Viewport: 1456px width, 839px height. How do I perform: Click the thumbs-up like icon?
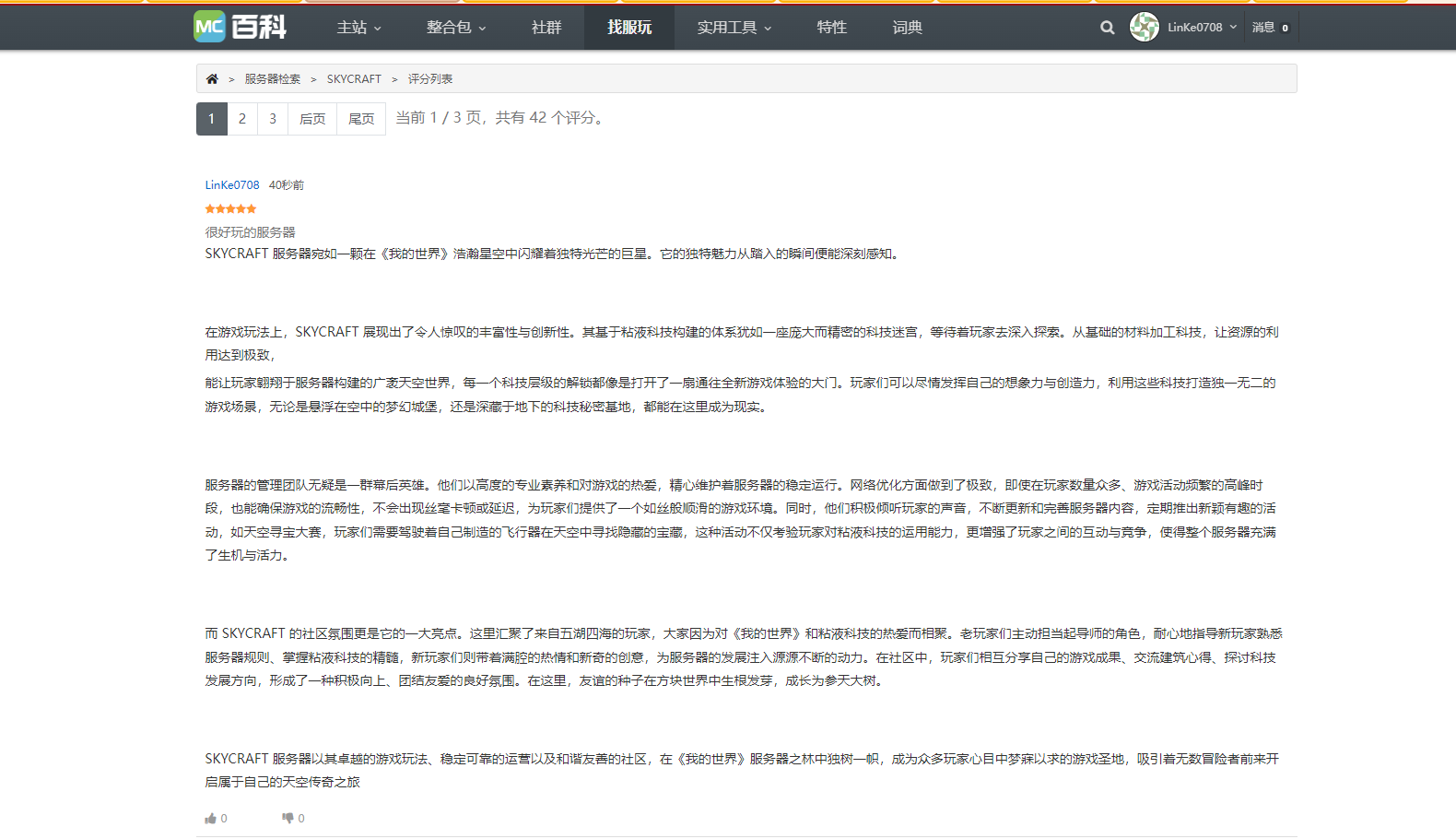click(210, 819)
